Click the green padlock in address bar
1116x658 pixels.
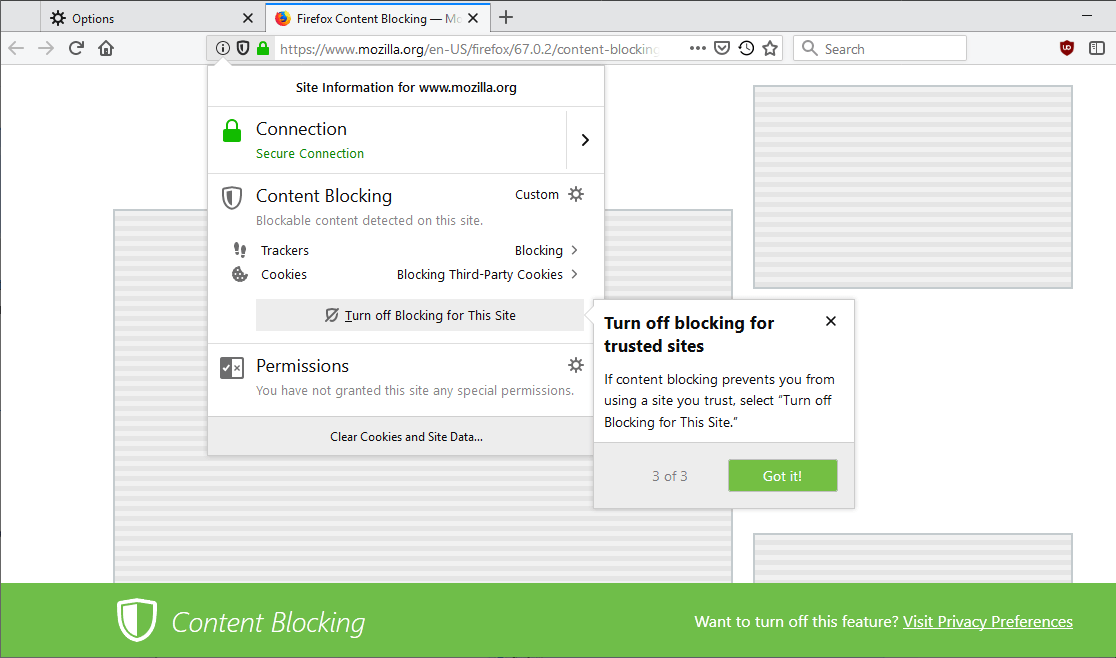pos(263,48)
